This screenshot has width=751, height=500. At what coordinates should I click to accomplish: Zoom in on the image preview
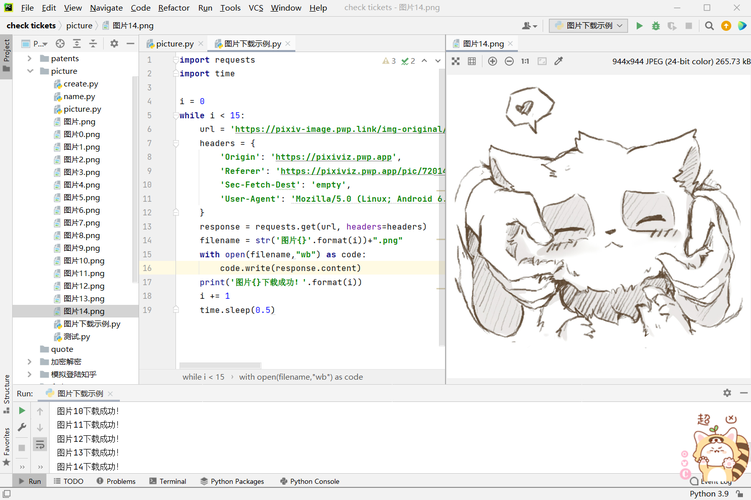pos(492,62)
